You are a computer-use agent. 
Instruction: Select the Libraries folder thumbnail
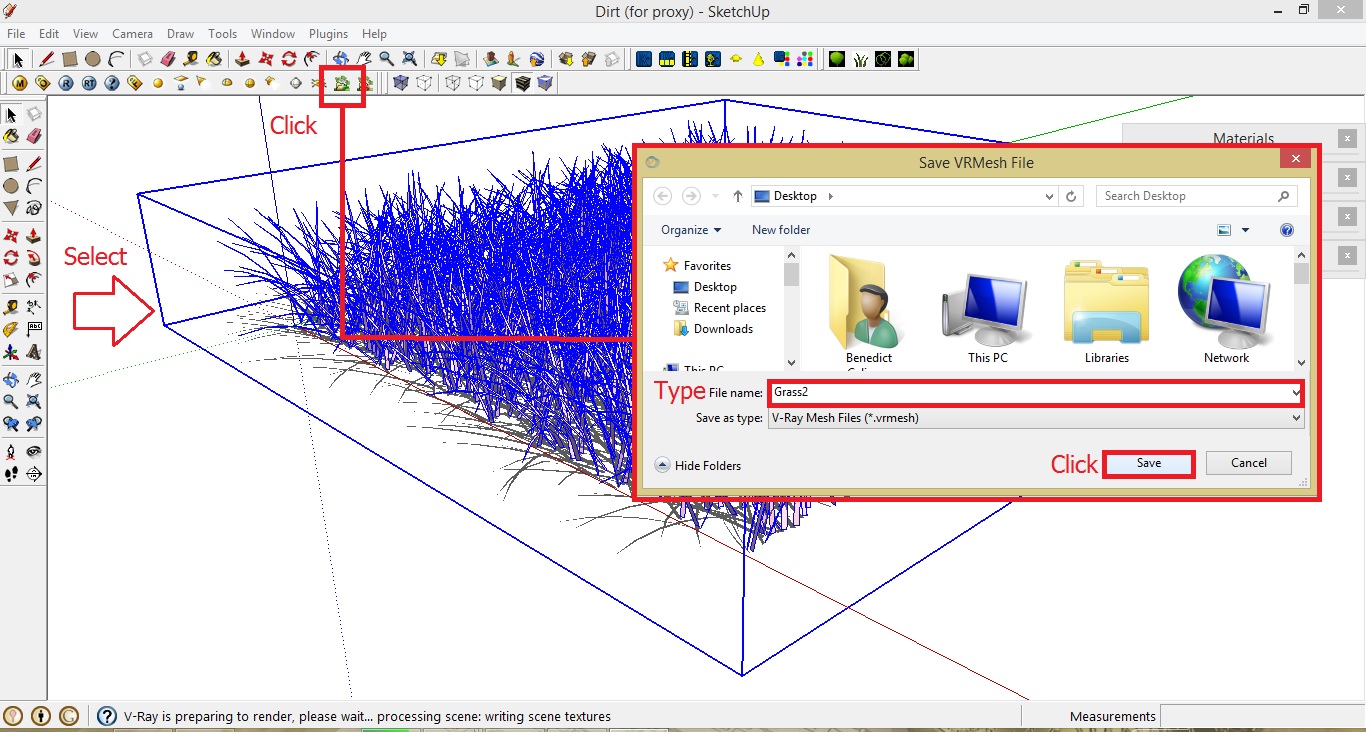[x=1106, y=311]
